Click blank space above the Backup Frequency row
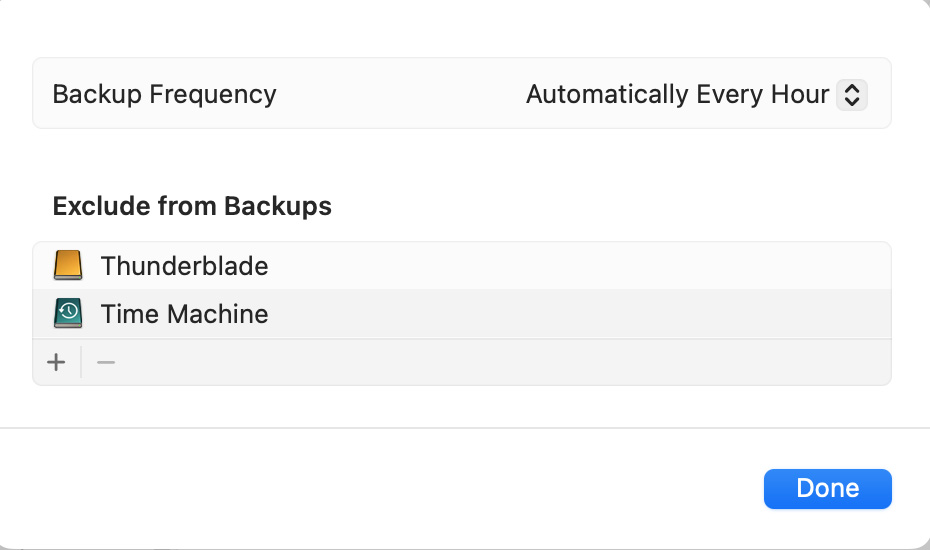 click(460, 28)
